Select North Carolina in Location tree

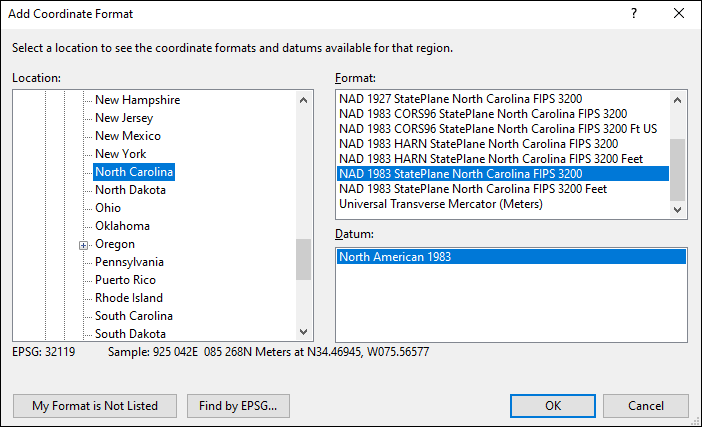(x=134, y=172)
